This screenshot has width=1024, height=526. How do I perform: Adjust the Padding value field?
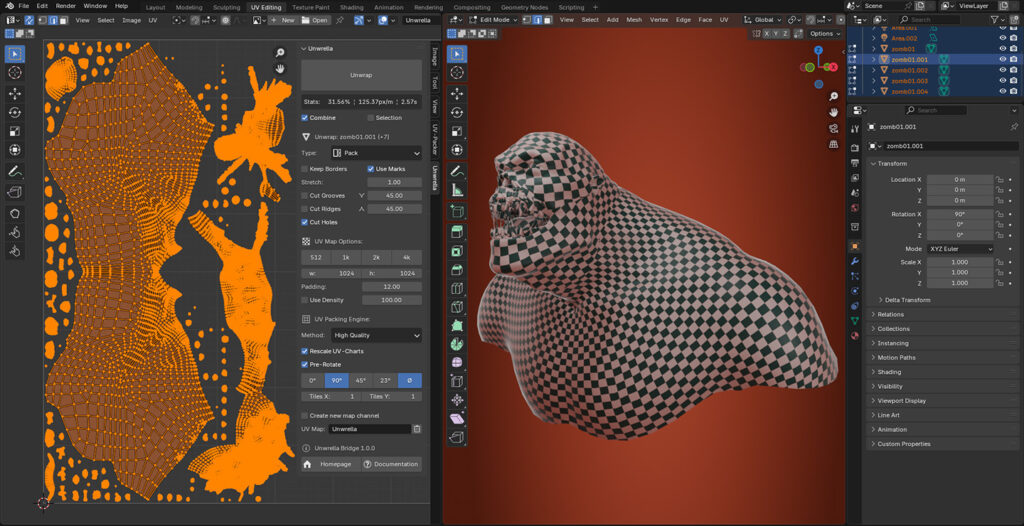pyautogui.click(x=392, y=287)
